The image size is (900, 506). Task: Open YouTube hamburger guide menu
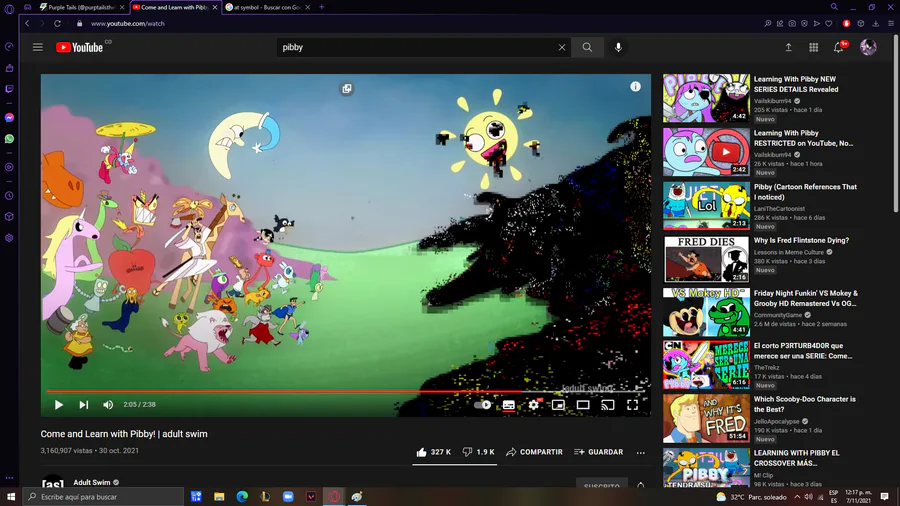38,47
